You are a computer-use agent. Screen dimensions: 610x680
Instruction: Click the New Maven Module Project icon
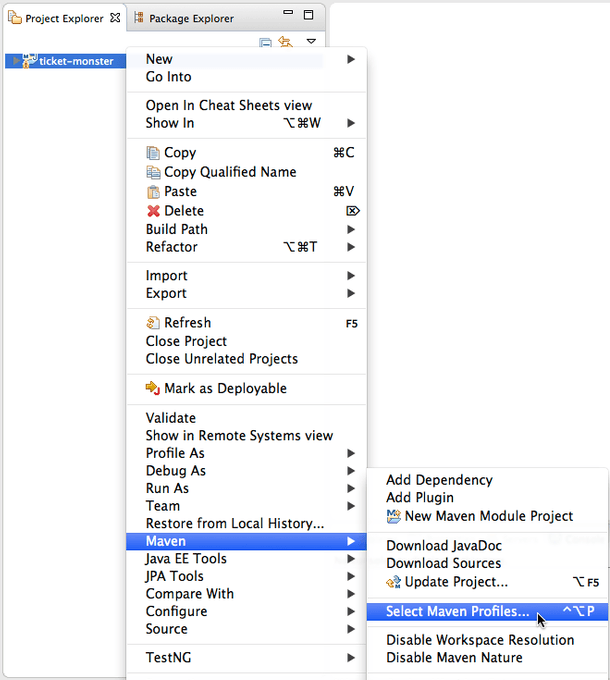coord(393,516)
